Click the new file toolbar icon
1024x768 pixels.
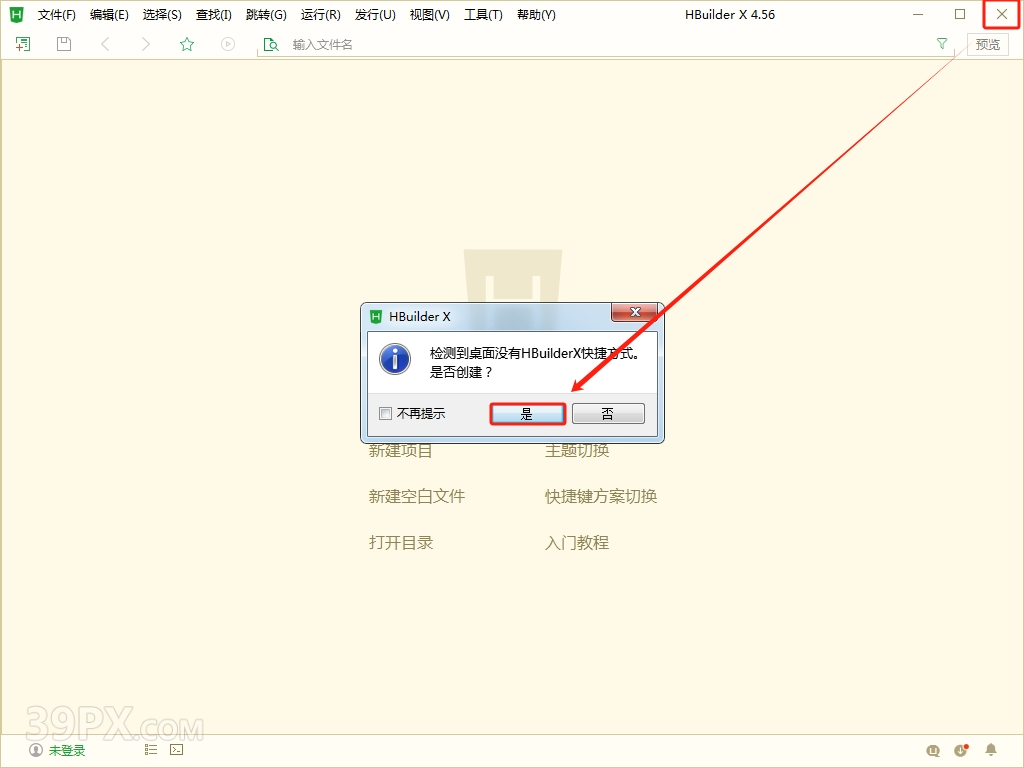(x=23, y=44)
